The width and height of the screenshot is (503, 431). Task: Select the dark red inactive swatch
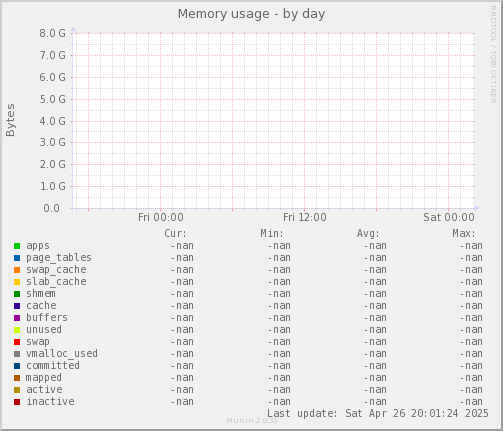pos(17,402)
